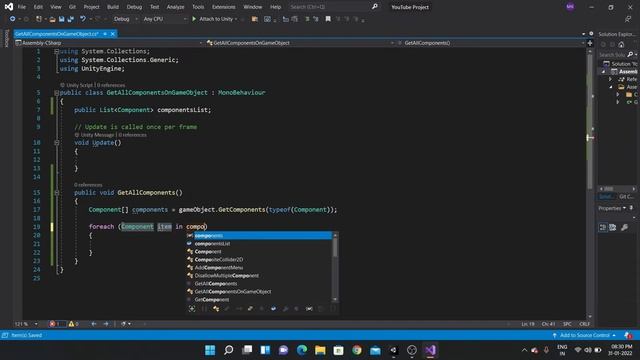Click the Solution Explorer Home icon
This screenshot has width=640, height=360.
coord(621,44)
